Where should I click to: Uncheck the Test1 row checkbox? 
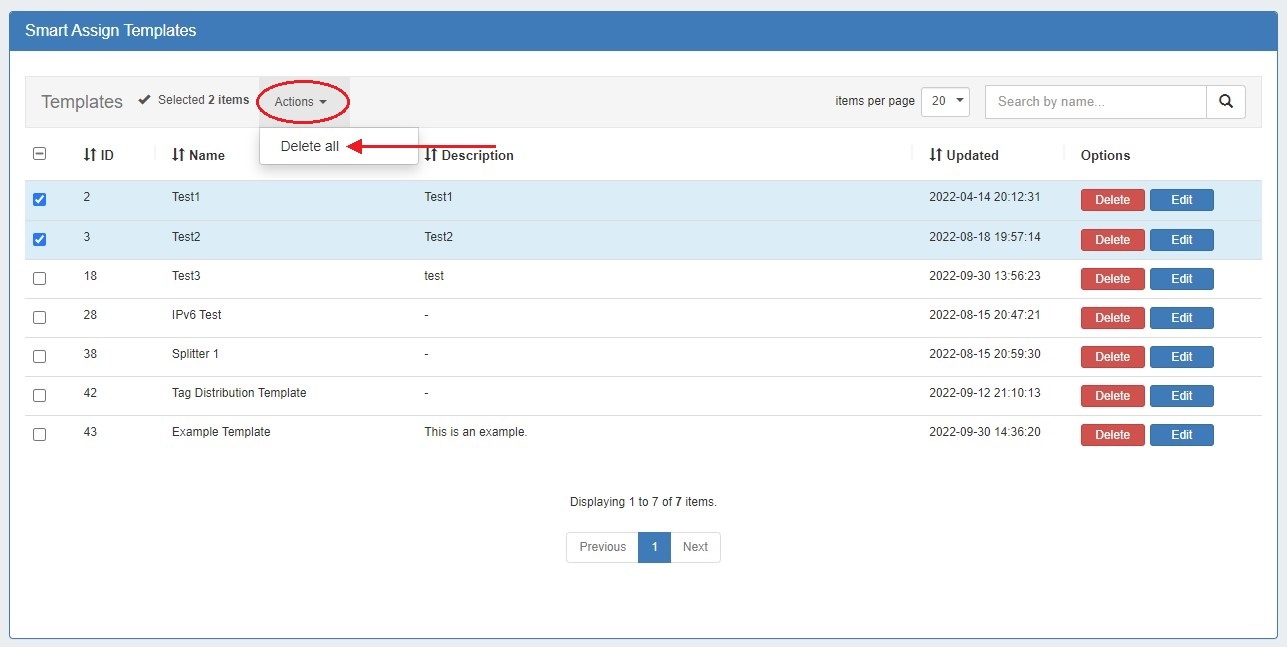pyautogui.click(x=40, y=199)
